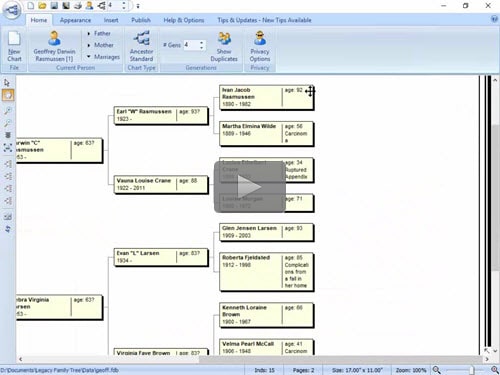The height and width of the screenshot is (375, 500).
Task: Expand the Mother list
Action: point(100,45)
